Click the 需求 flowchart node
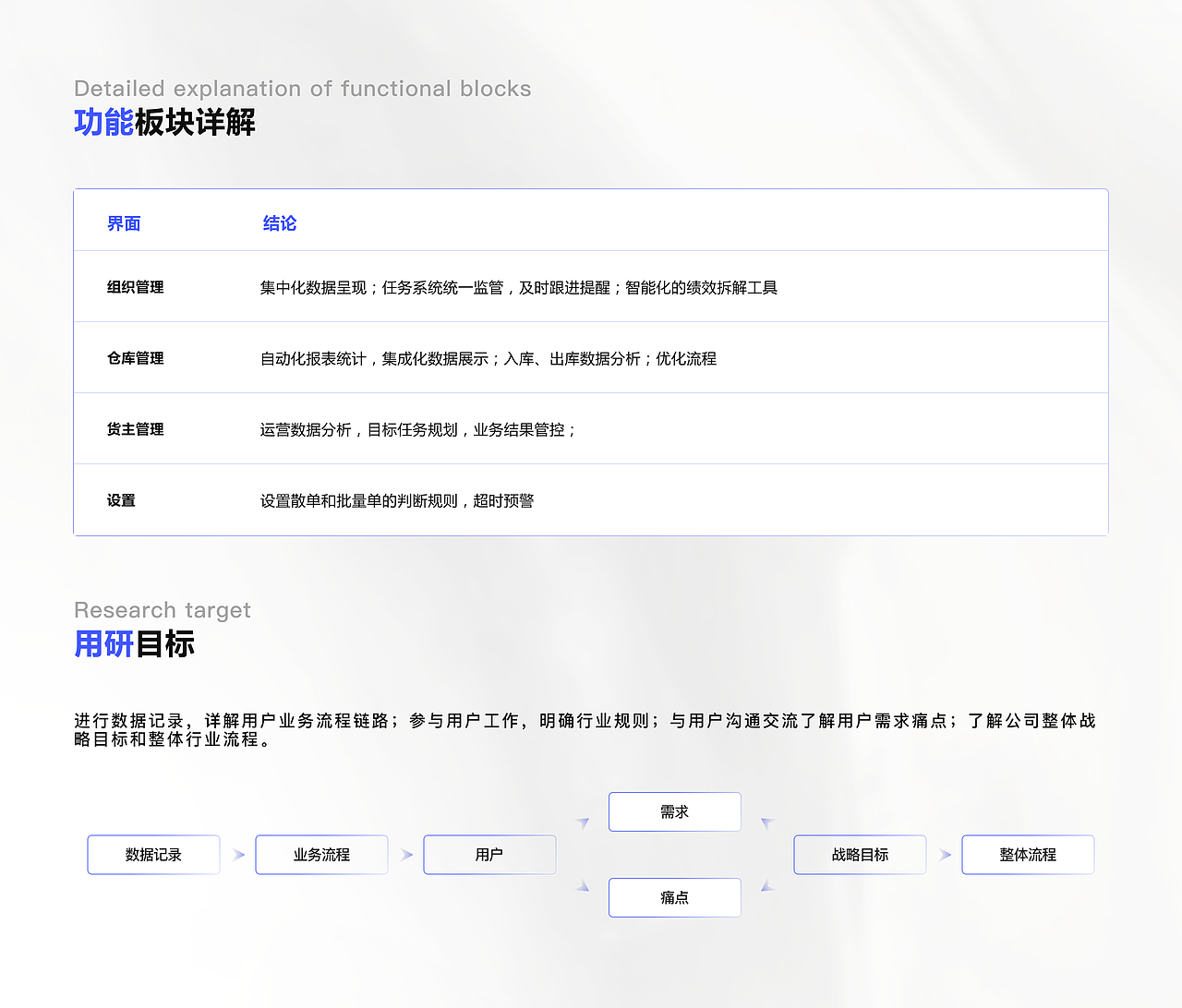The height and width of the screenshot is (1008, 1182). click(x=674, y=811)
